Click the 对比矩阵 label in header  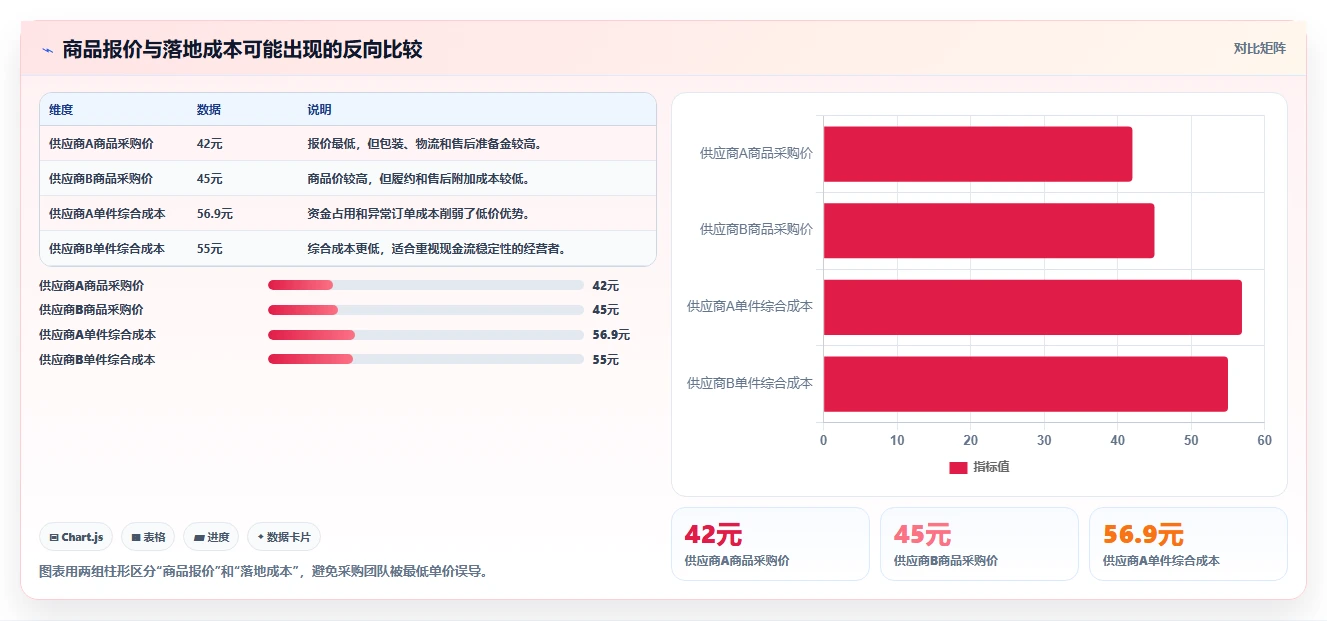click(1259, 48)
